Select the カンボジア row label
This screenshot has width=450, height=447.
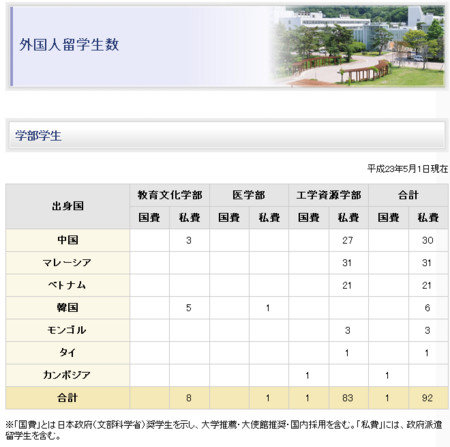click(x=67, y=375)
